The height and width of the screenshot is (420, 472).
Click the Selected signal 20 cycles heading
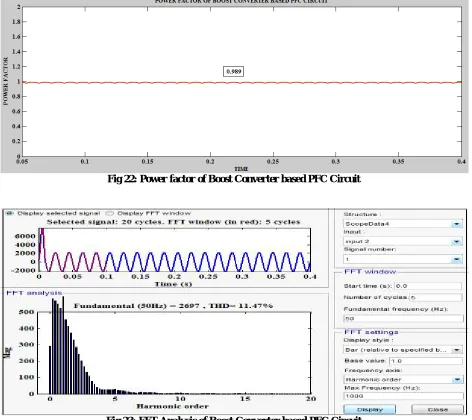(173, 222)
